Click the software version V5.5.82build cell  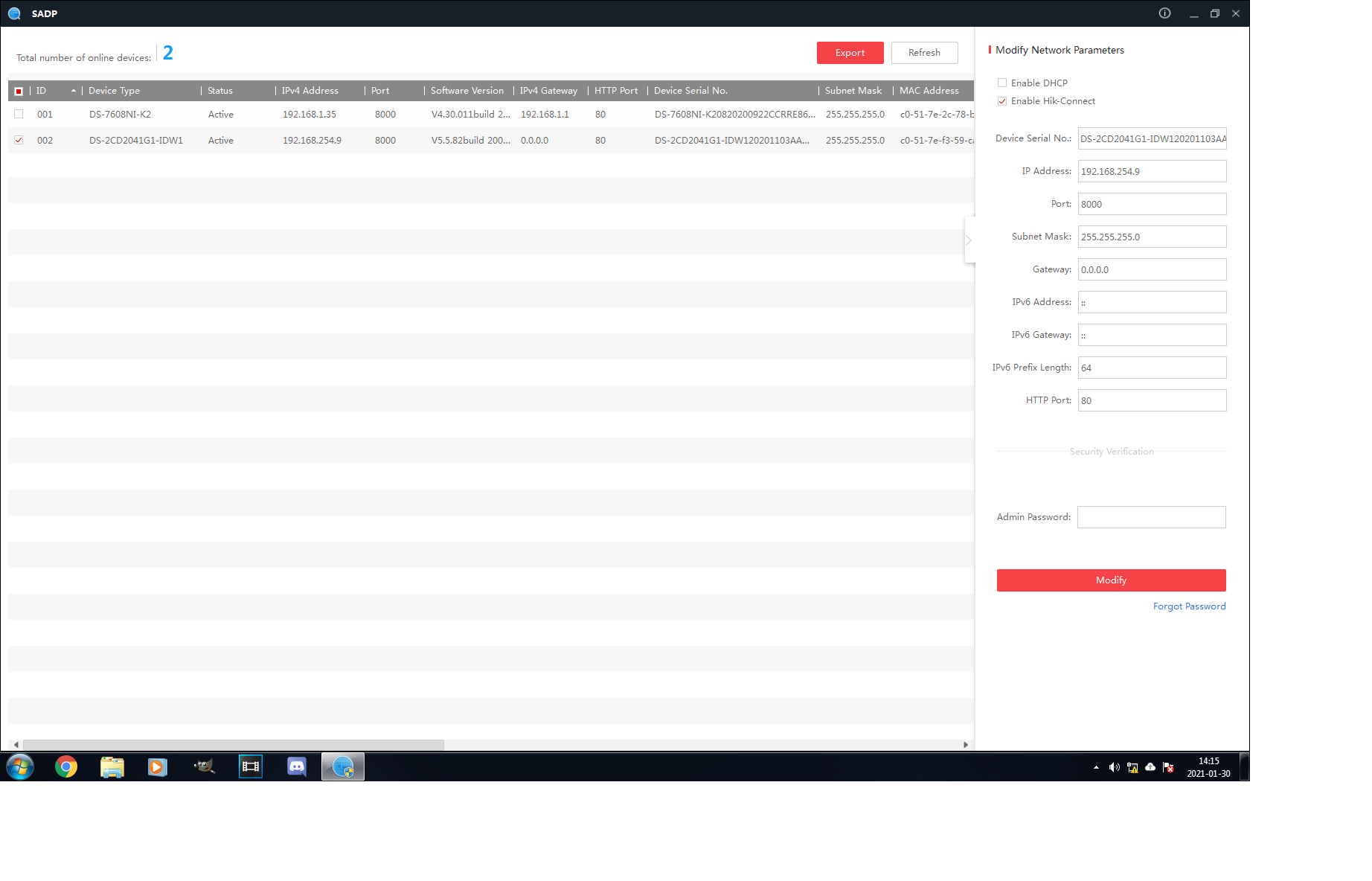tap(471, 141)
